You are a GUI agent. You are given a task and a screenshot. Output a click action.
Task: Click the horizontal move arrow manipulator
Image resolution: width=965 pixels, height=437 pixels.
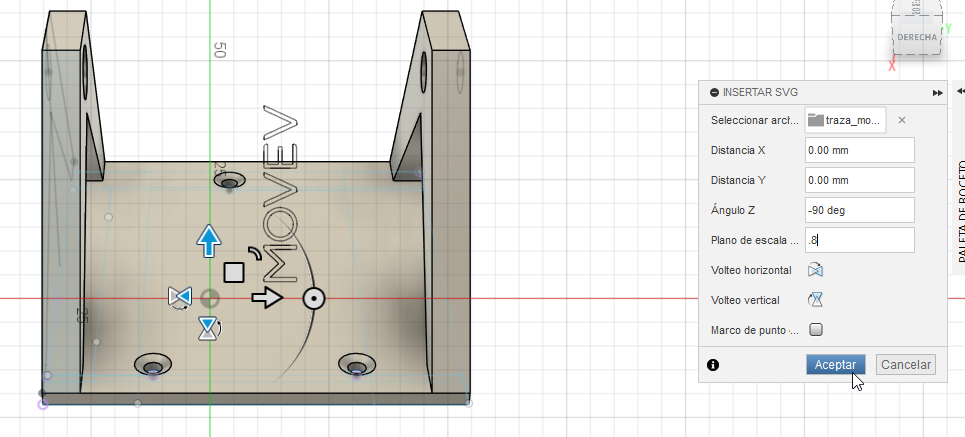pos(267,297)
